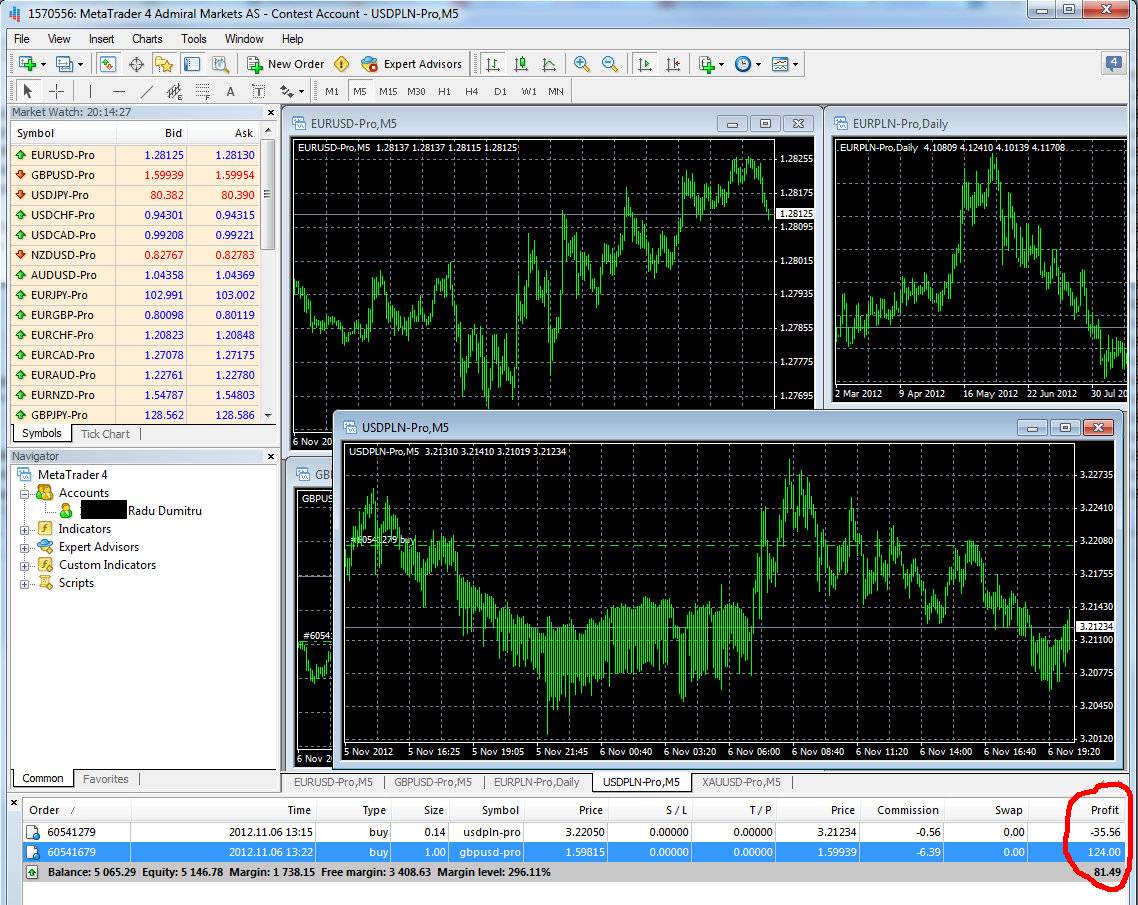Viewport: 1138px width, 905px height.
Task: Close the Terminal panel
Action: pyautogui.click(x=14, y=803)
